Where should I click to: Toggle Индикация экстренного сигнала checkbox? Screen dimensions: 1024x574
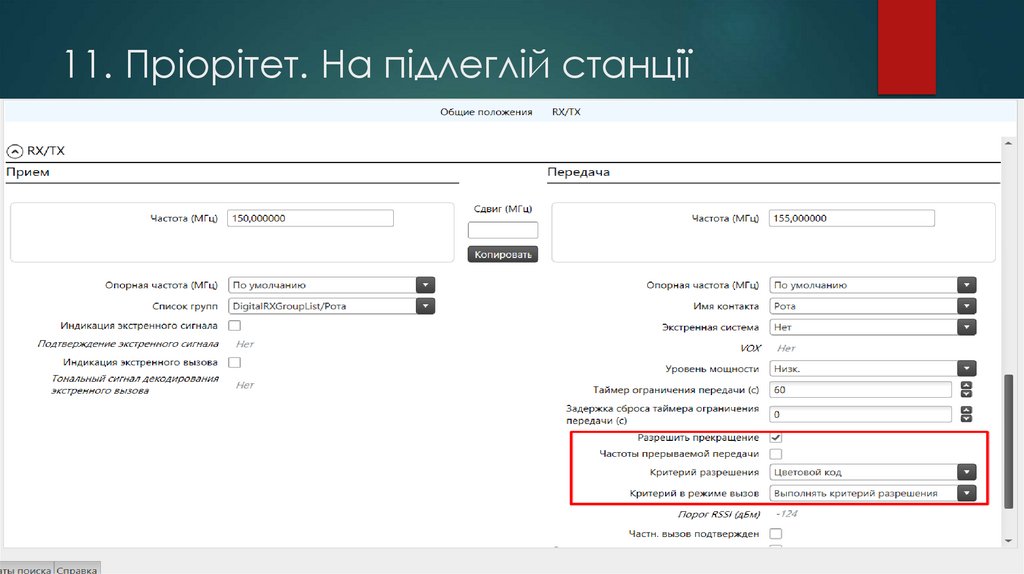pos(234,325)
